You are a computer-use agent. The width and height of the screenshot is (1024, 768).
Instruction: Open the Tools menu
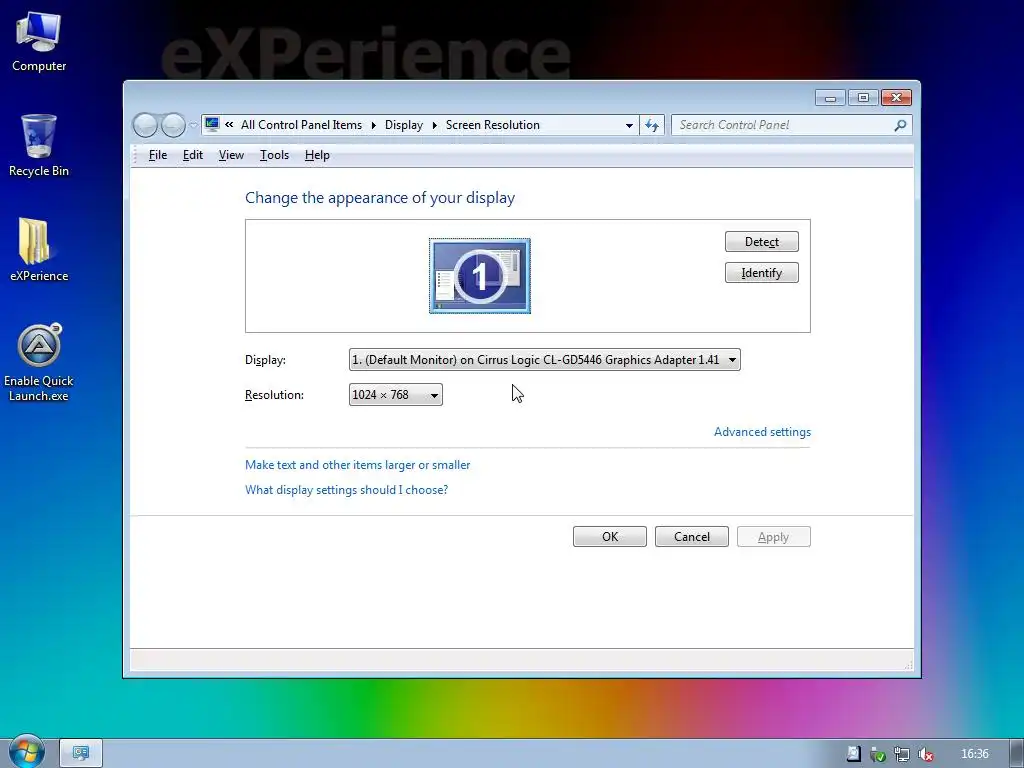274,155
